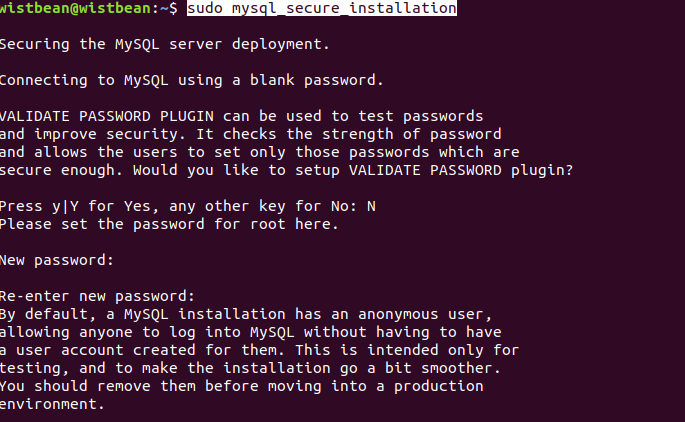685x422 pixels.
Task: Click the 'VALIDATE PASSWORD PLUGIN' heading text
Action: 107,116
